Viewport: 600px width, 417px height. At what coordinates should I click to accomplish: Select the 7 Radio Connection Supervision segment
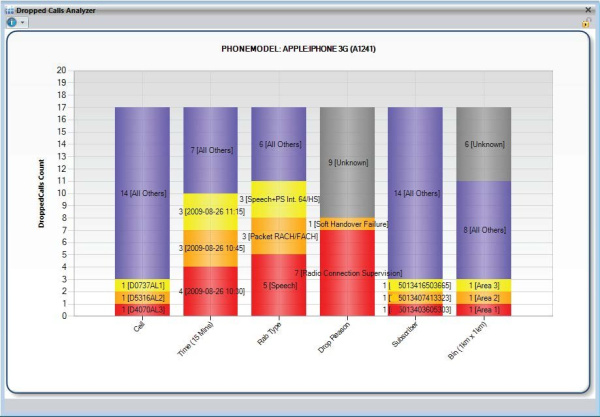tap(347, 272)
